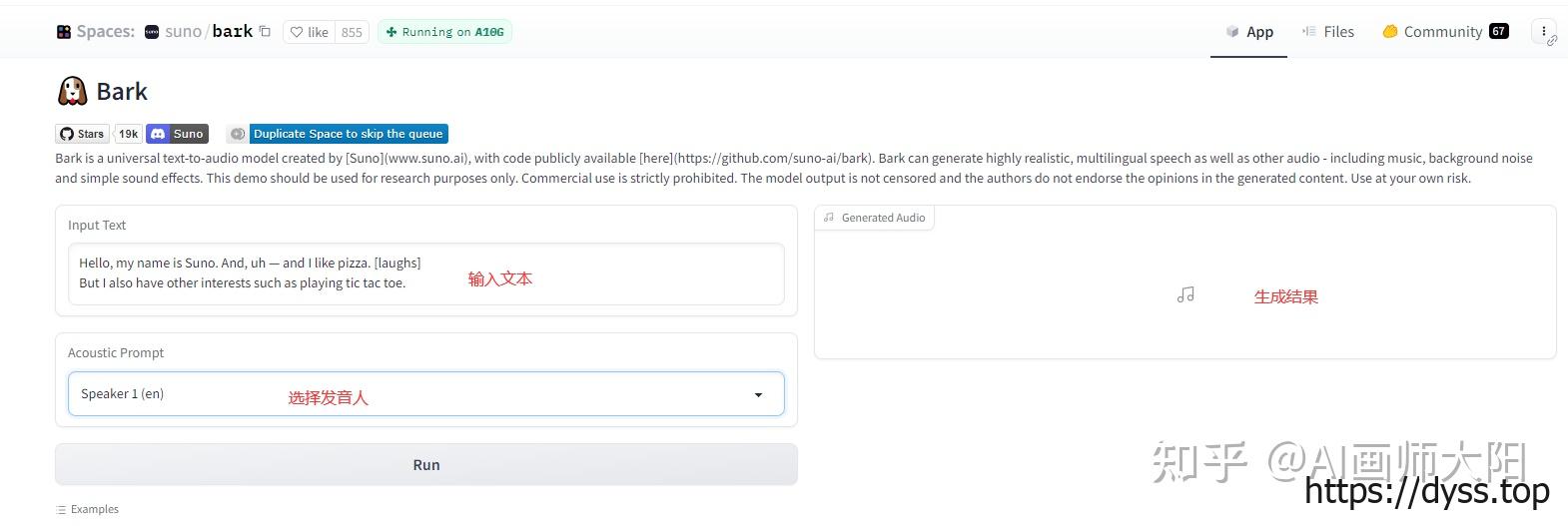The width and height of the screenshot is (1568, 526).
Task: Copy the suno/bark space name
Action: point(265,32)
